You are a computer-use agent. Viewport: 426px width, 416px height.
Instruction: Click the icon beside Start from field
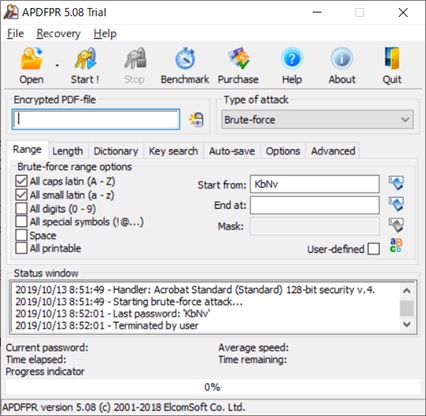396,183
